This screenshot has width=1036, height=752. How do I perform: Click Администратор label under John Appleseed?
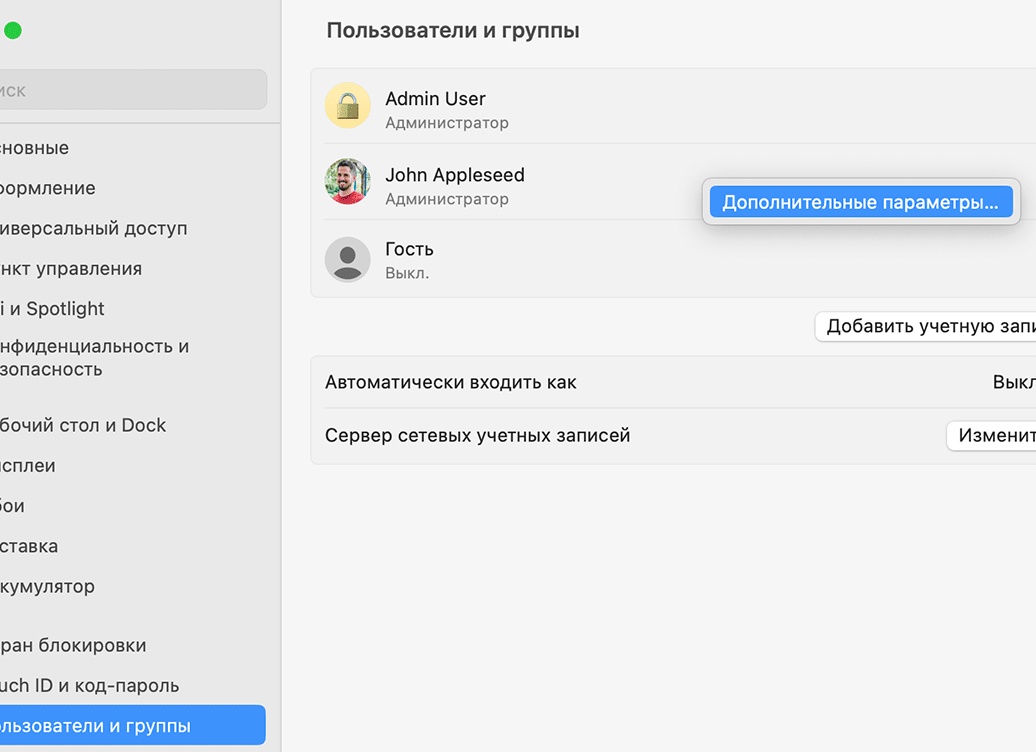(447, 199)
